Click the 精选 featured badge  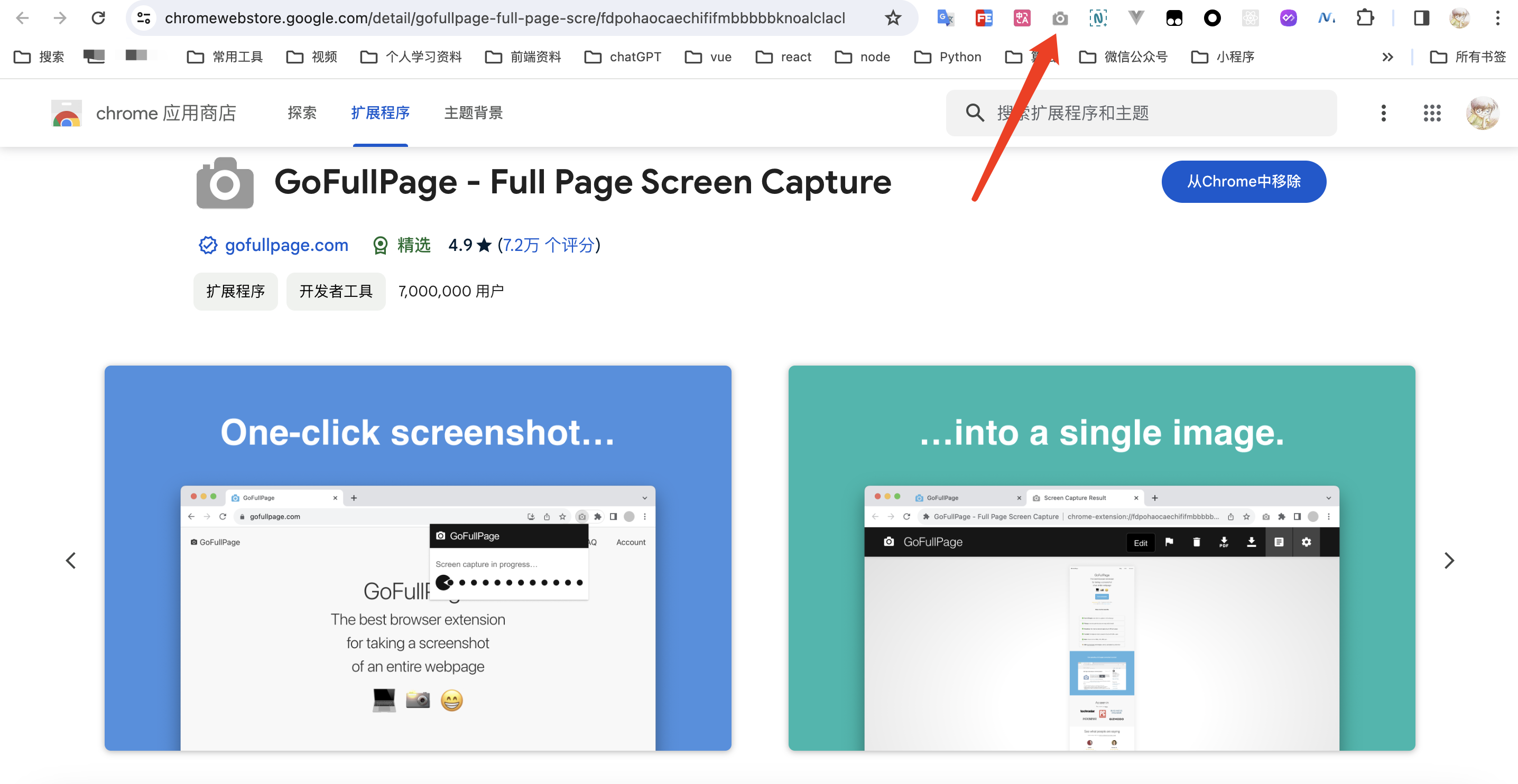click(x=402, y=245)
